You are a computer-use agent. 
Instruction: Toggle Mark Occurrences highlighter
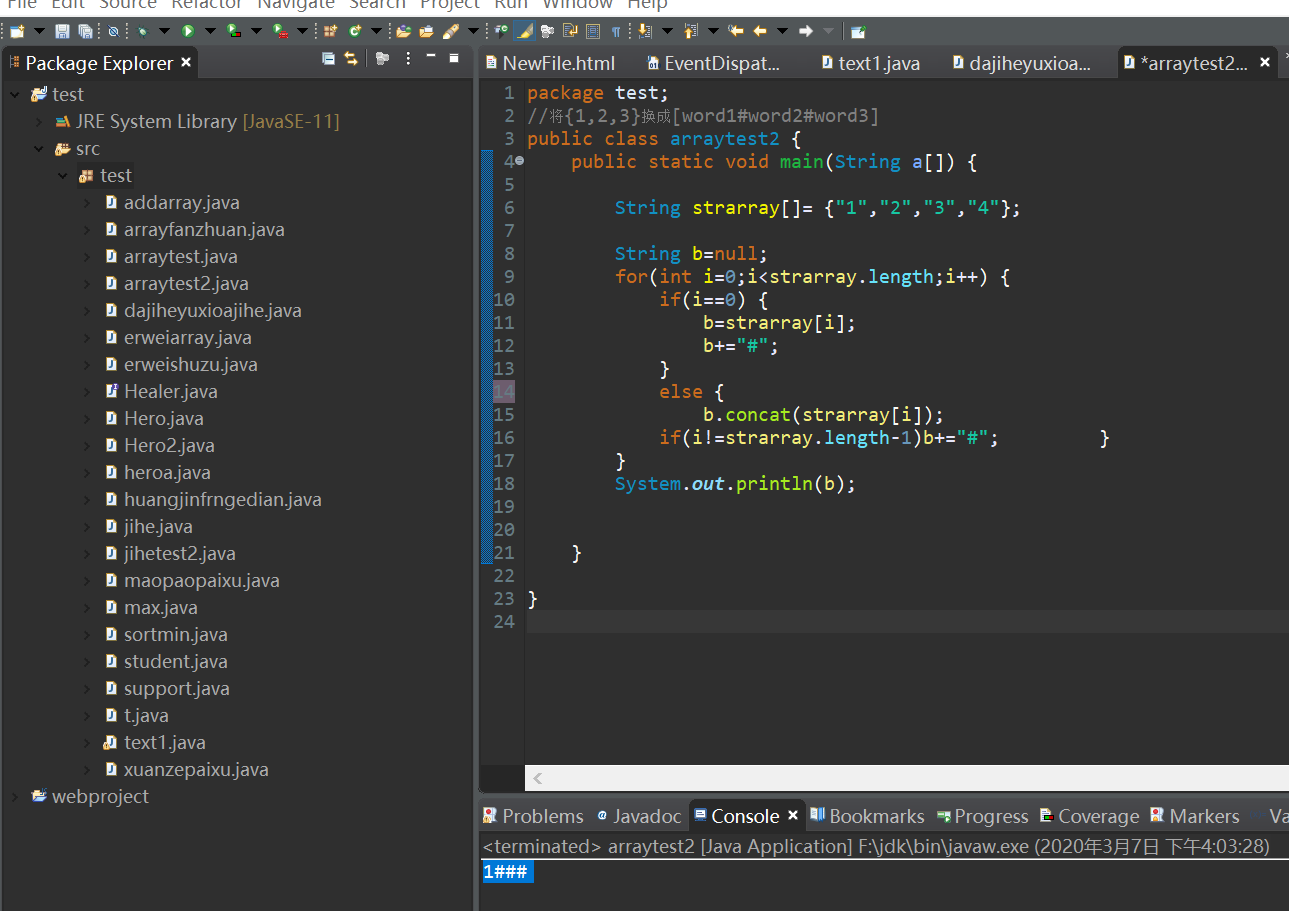point(524,31)
